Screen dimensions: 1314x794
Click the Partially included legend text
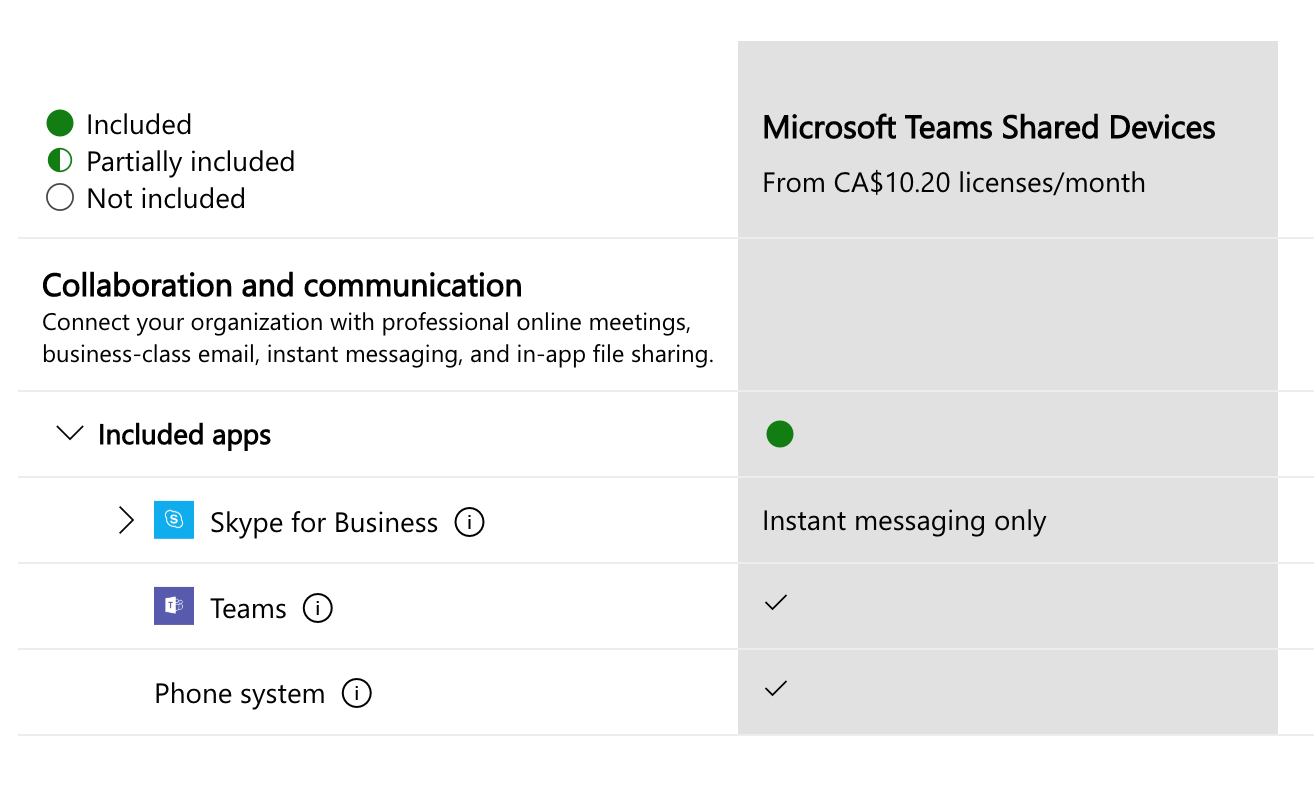coord(191,162)
